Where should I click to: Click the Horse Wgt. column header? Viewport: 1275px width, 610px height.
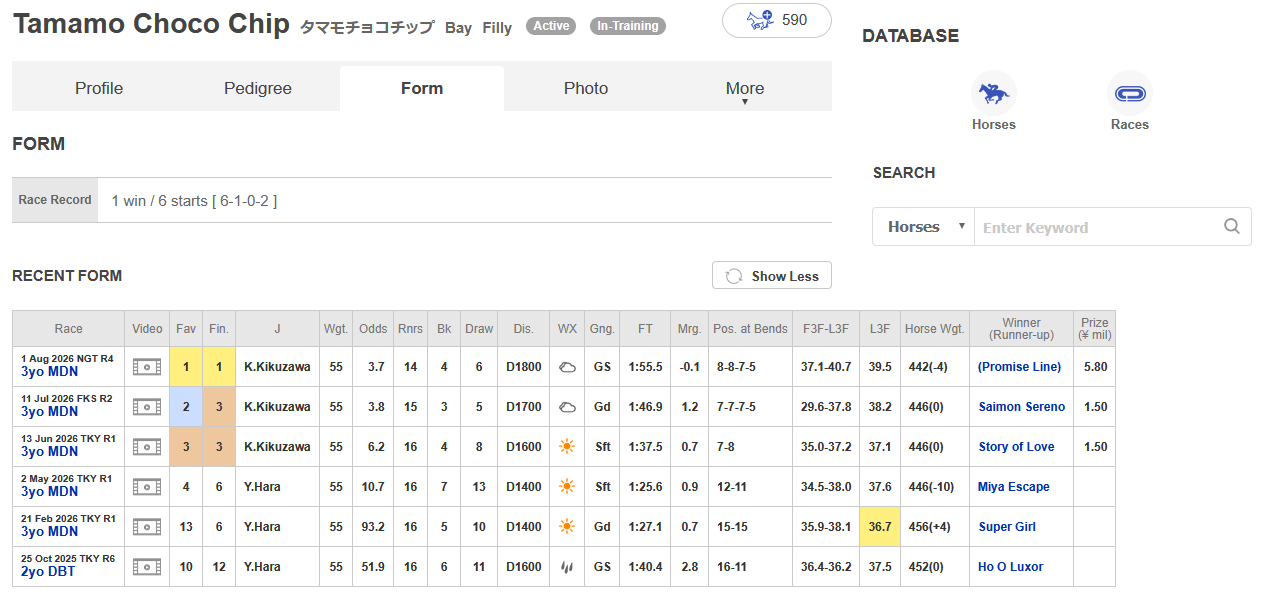(934, 328)
